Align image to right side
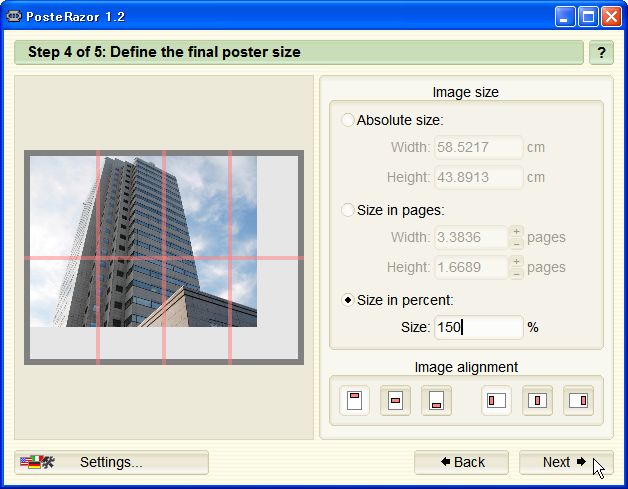 [578, 400]
